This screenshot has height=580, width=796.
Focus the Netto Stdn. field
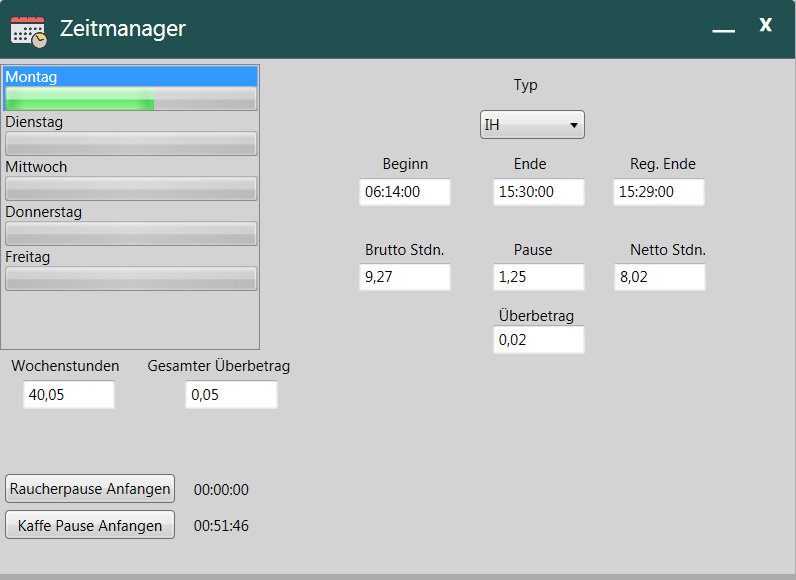click(x=659, y=277)
